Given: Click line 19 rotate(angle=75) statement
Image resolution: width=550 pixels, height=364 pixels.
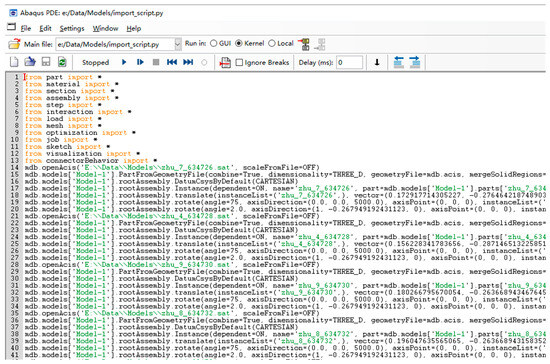Looking at the screenshot, I should (x=285, y=202).
